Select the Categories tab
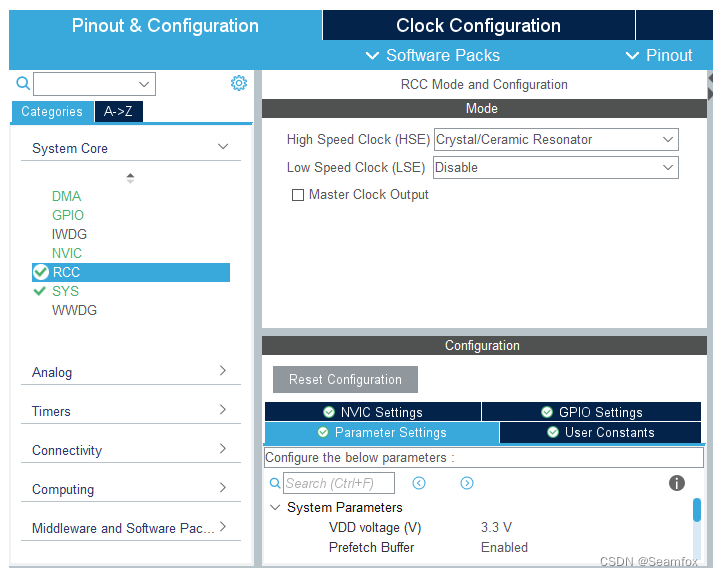The image size is (713, 576). (x=52, y=111)
